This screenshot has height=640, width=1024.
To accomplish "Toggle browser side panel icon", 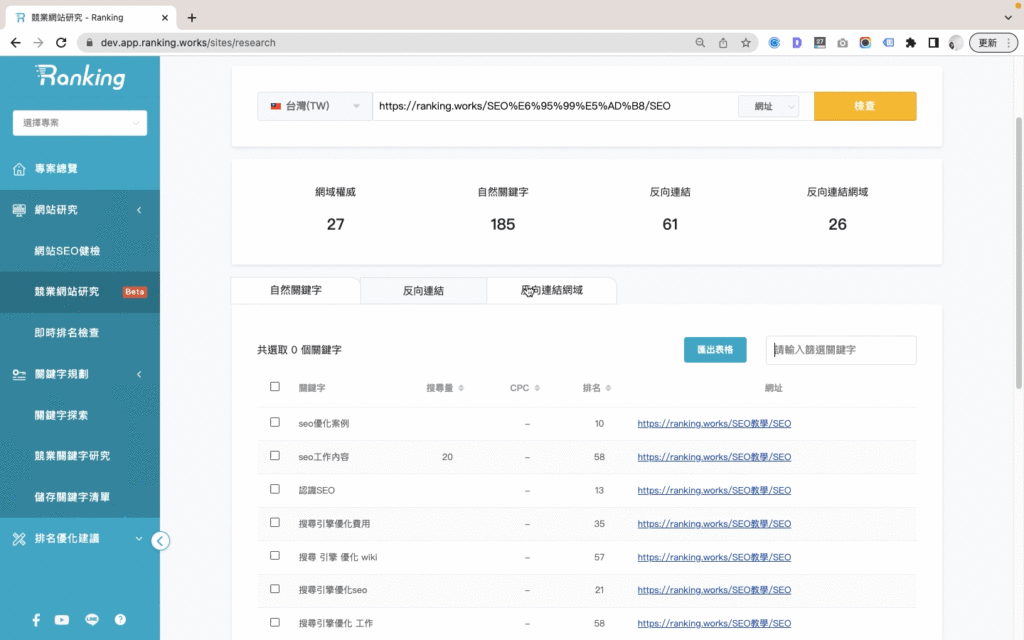I will pos(933,42).
